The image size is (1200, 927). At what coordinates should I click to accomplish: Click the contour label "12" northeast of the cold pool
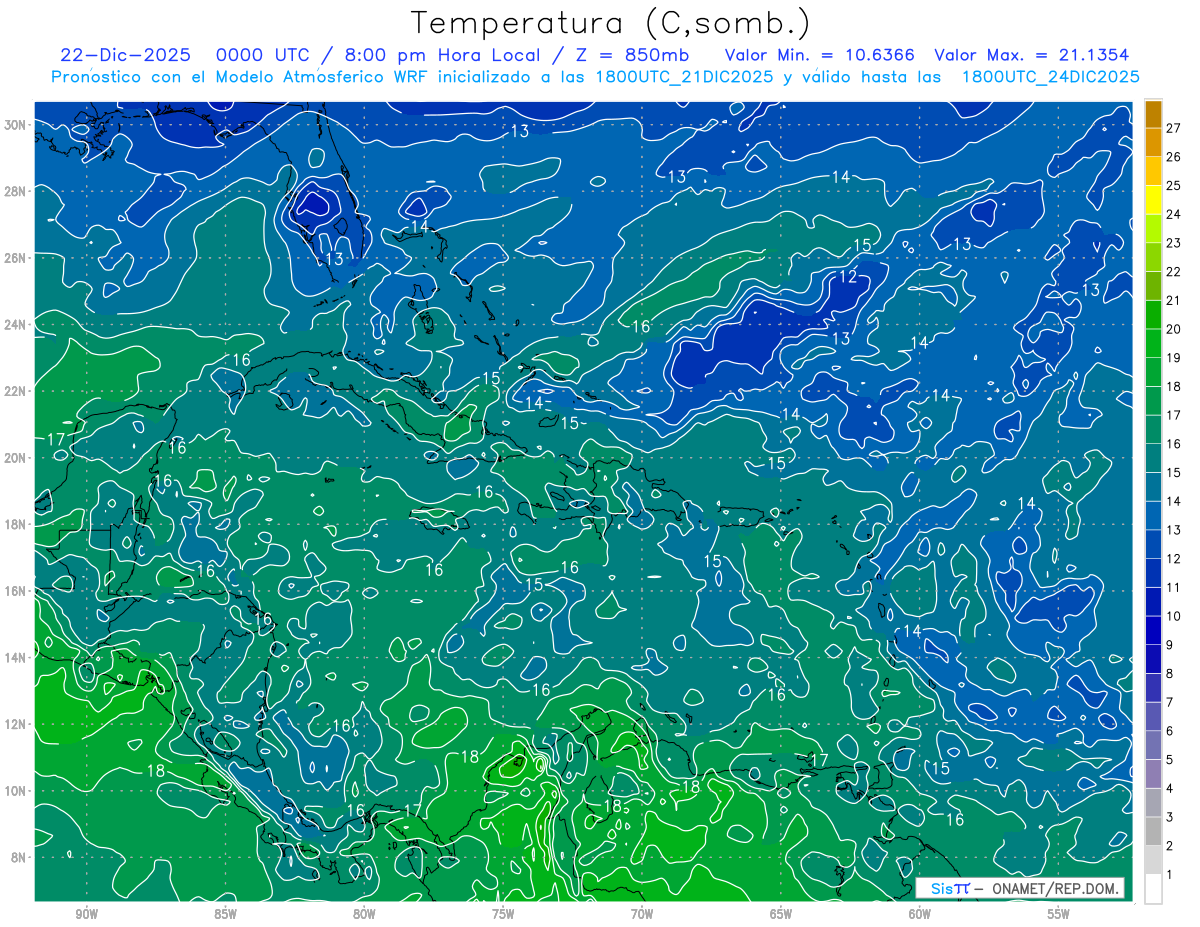(x=847, y=277)
